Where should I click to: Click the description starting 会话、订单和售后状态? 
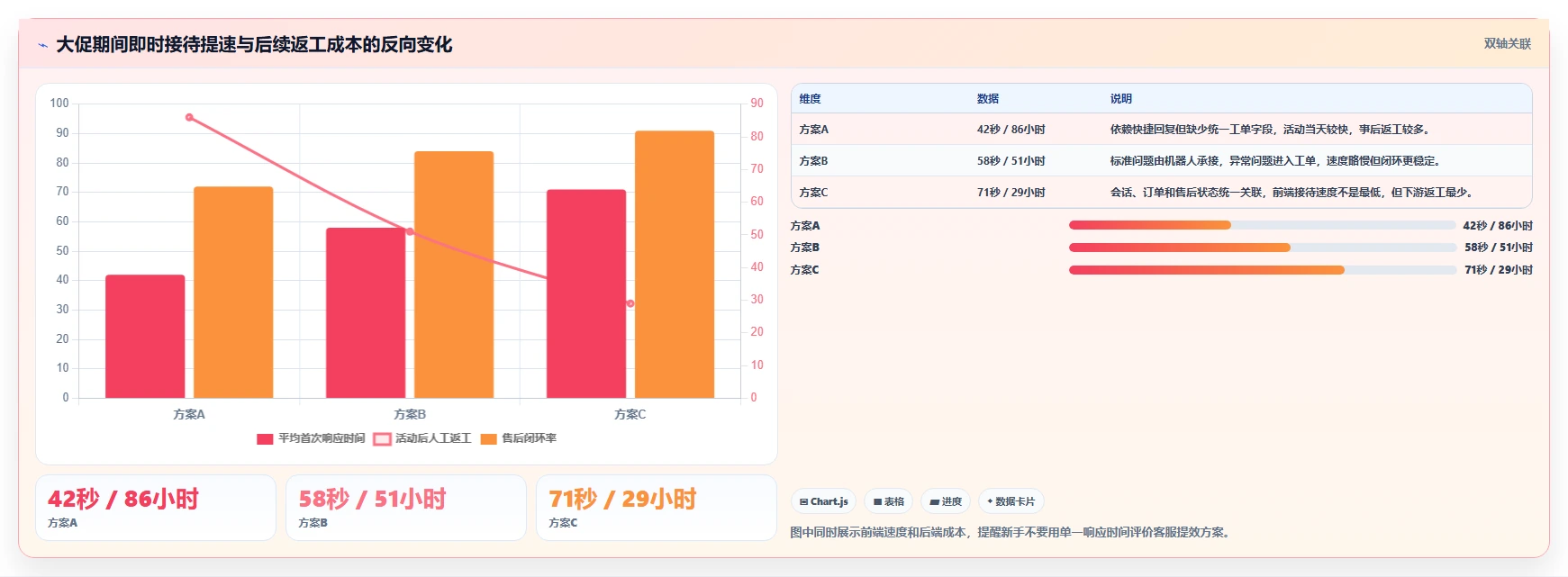[1292, 193]
